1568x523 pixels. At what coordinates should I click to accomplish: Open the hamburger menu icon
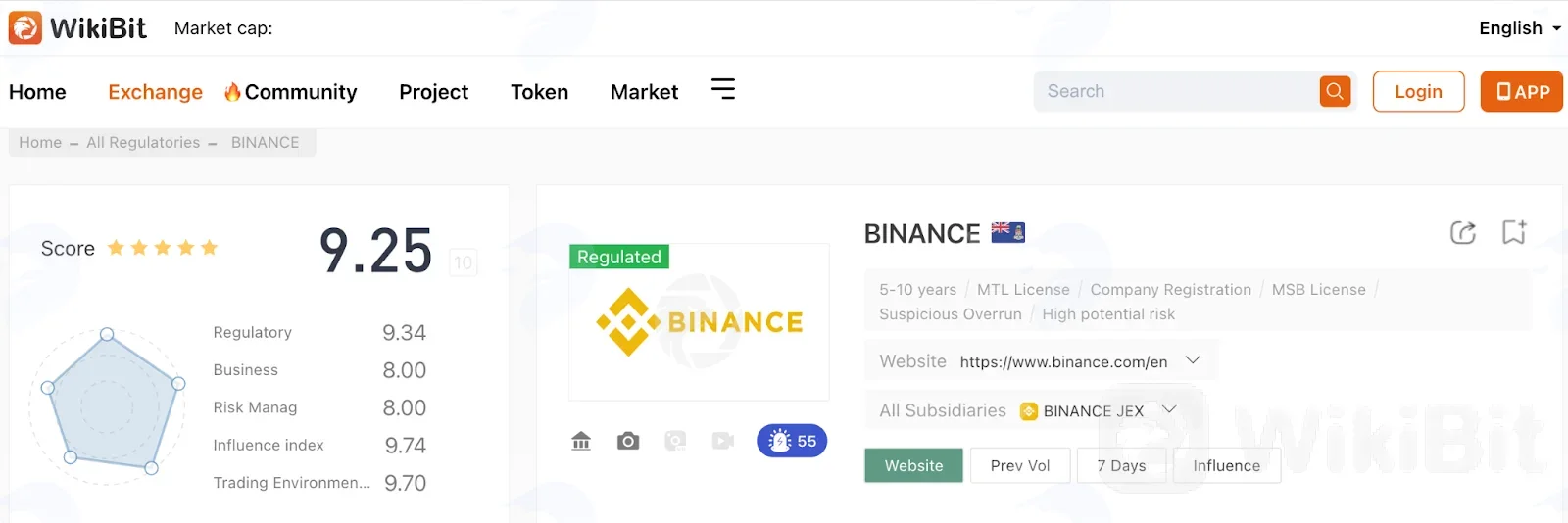723,89
